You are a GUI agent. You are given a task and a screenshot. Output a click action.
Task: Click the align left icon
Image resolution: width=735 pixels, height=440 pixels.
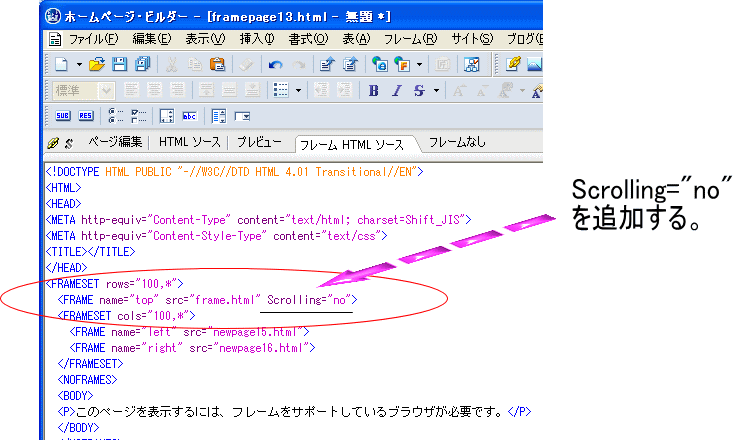(131, 90)
